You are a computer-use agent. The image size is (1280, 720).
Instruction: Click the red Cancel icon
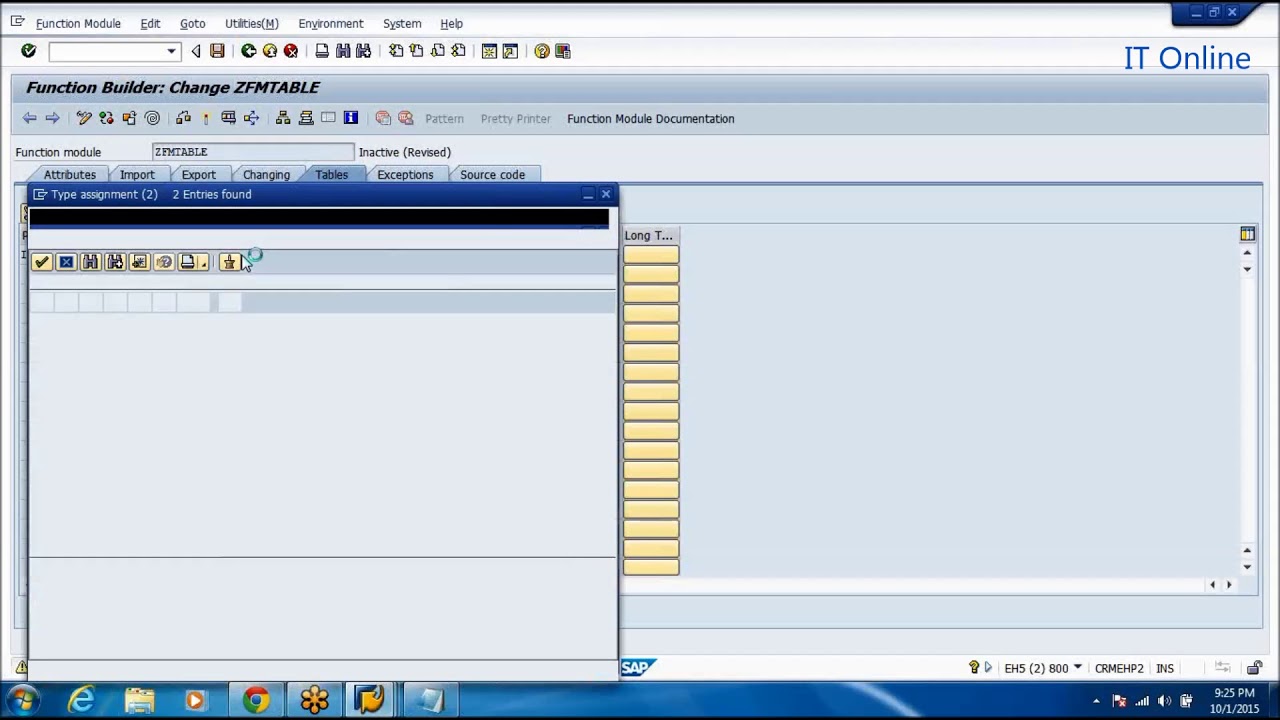(291, 51)
